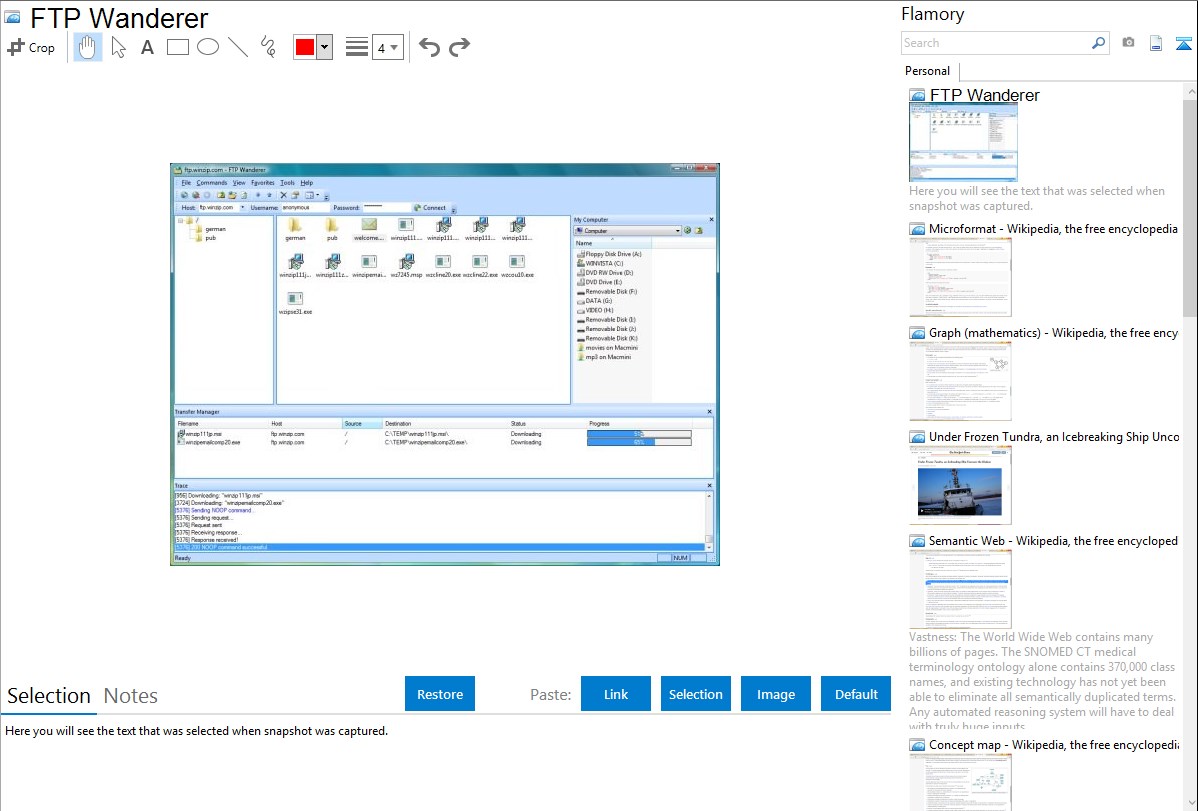Switch to the Notes tab
Image resolution: width=1198 pixels, height=811 pixels.
point(131,696)
